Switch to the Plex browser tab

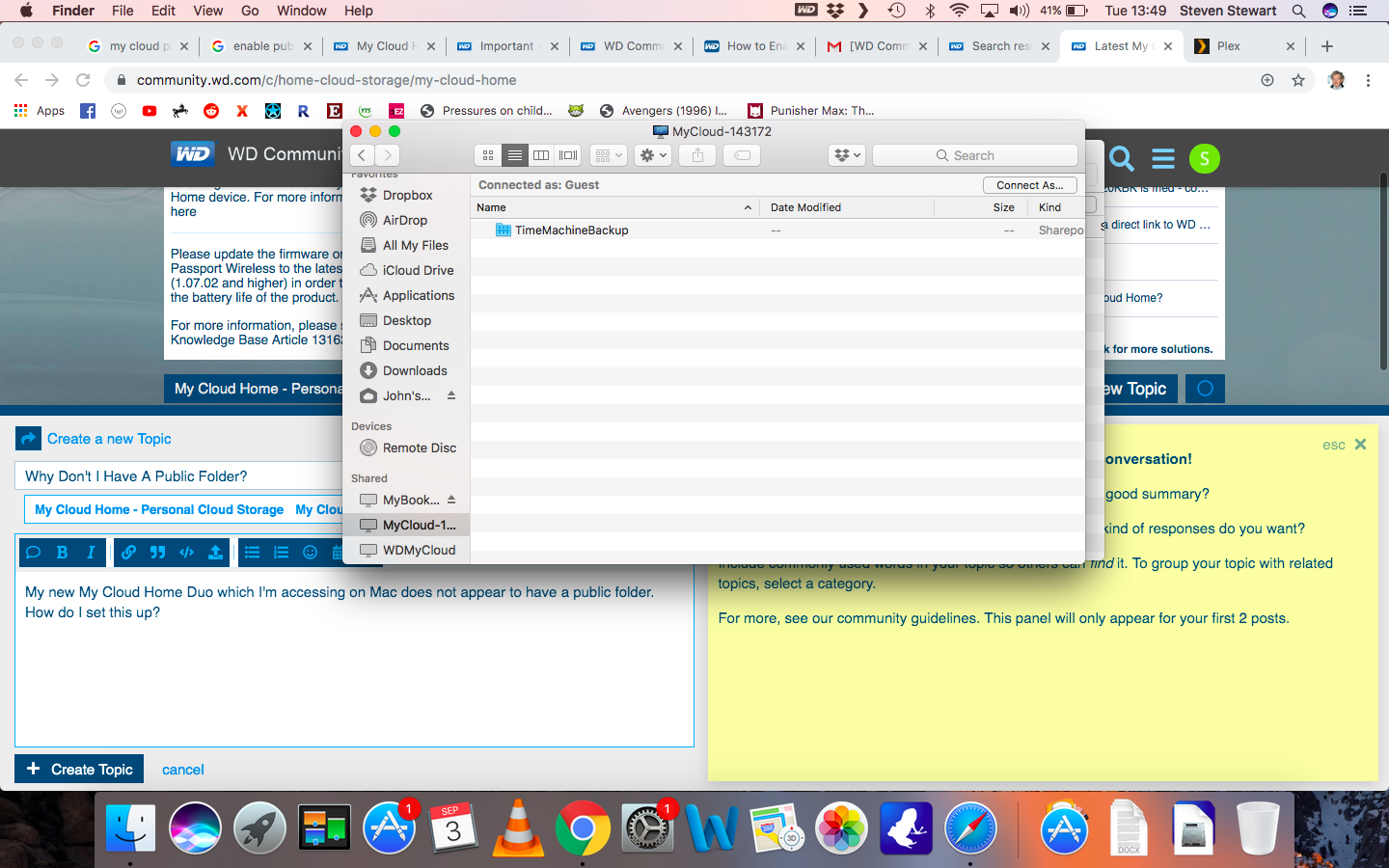[x=1244, y=46]
